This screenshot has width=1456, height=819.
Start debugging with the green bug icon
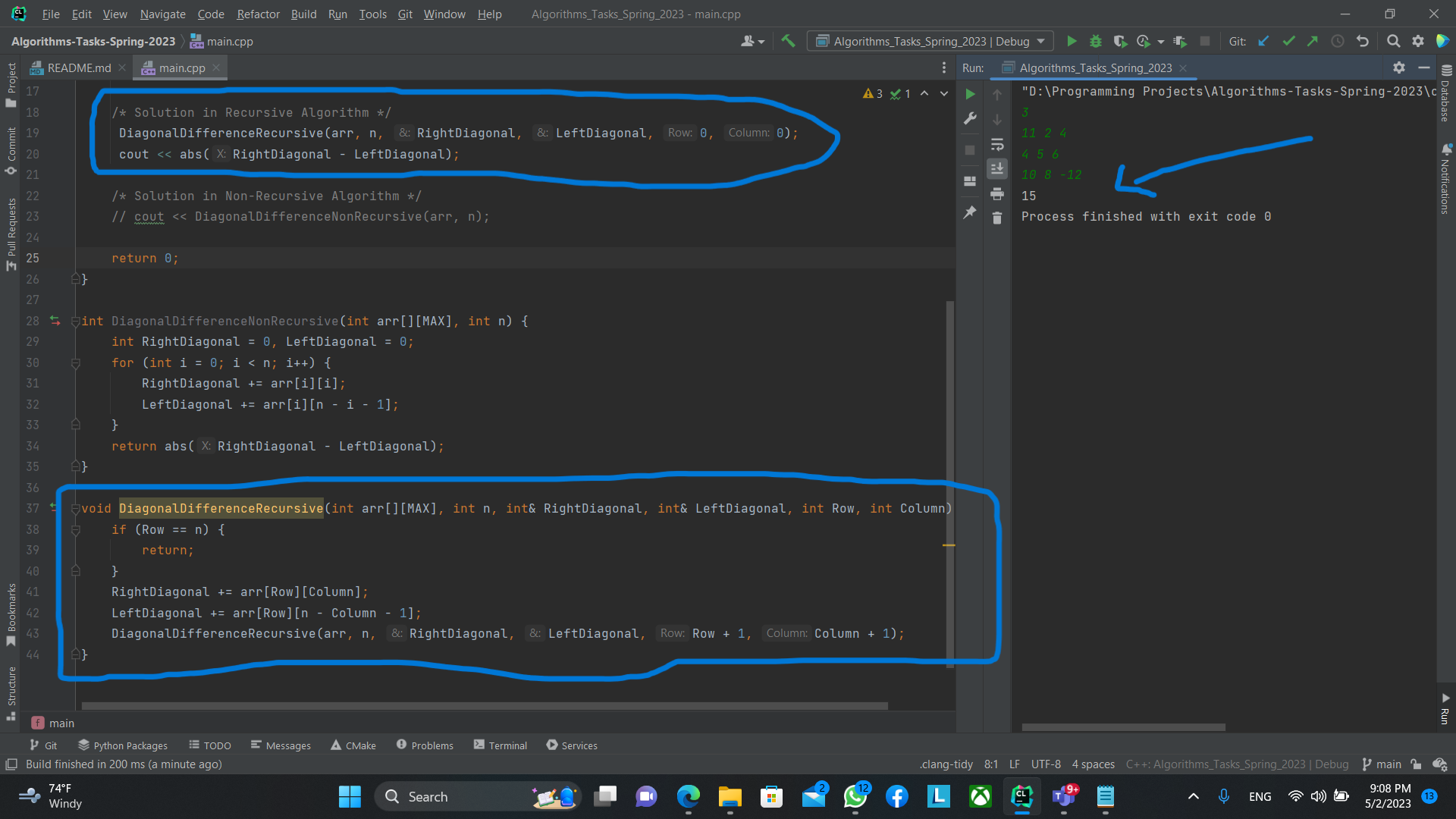[x=1095, y=41]
